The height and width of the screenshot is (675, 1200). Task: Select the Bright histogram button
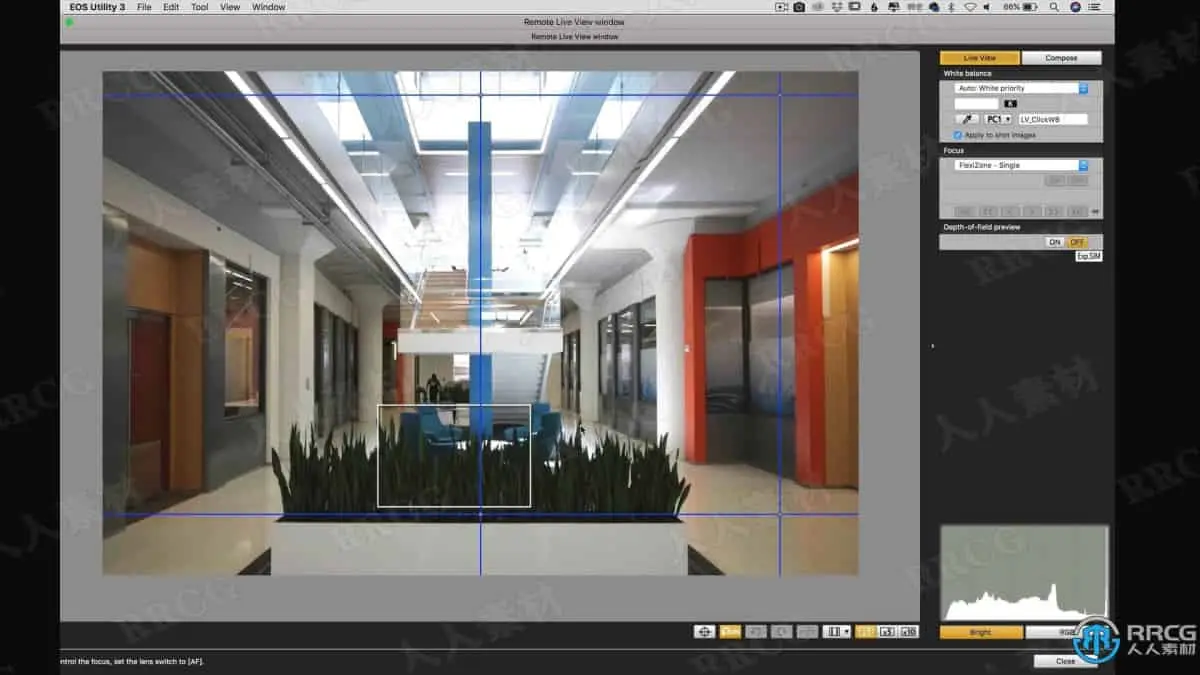(x=981, y=632)
